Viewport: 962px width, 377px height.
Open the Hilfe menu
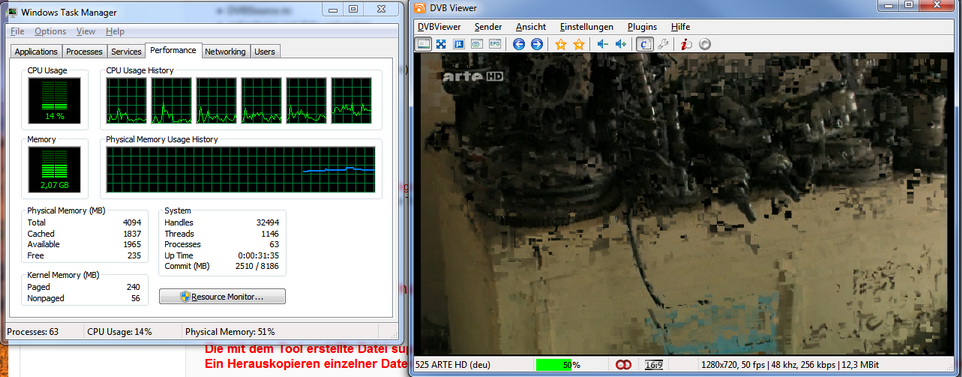point(680,27)
